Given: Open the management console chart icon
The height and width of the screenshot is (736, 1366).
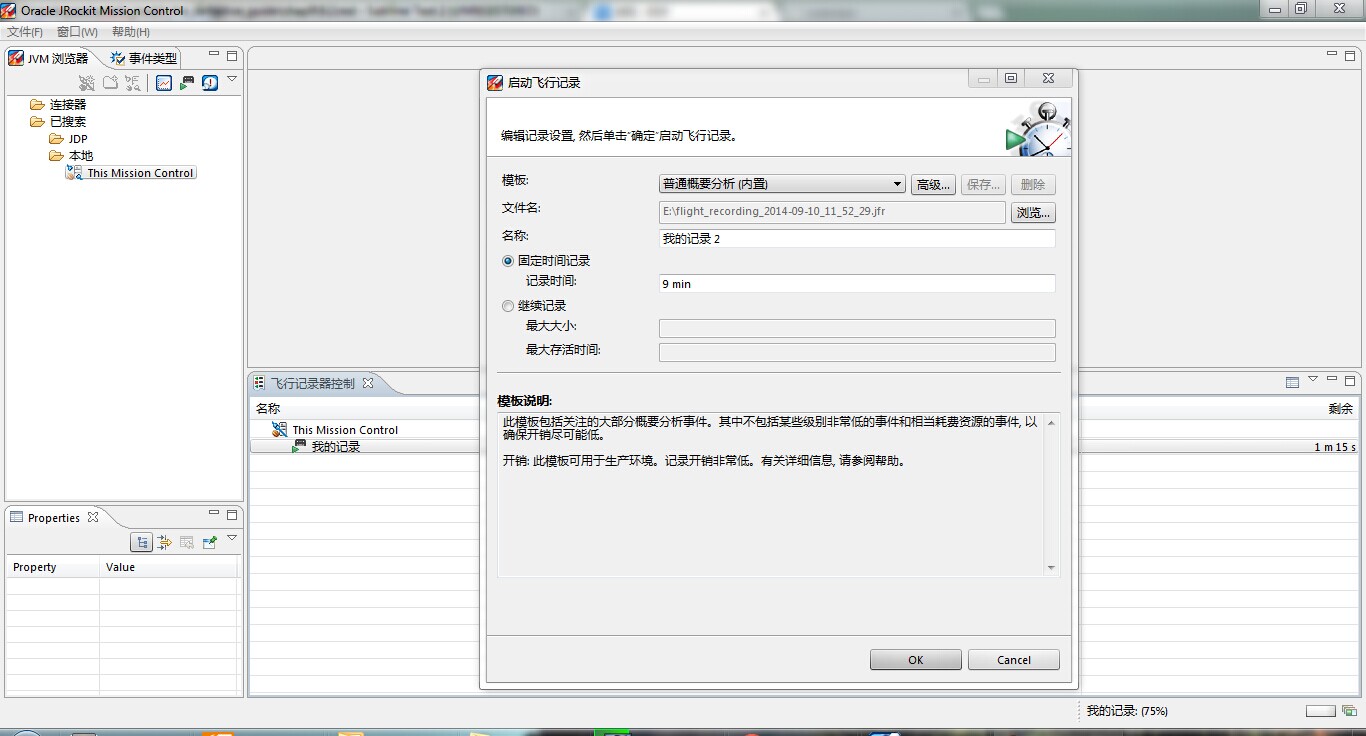Looking at the screenshot, I should [x=164, y=83].
